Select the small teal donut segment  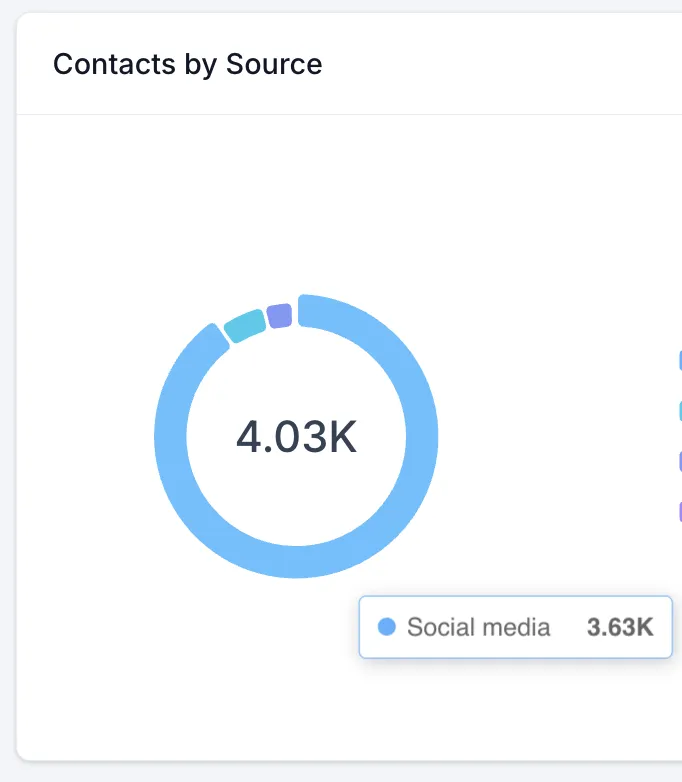point(245,326)
